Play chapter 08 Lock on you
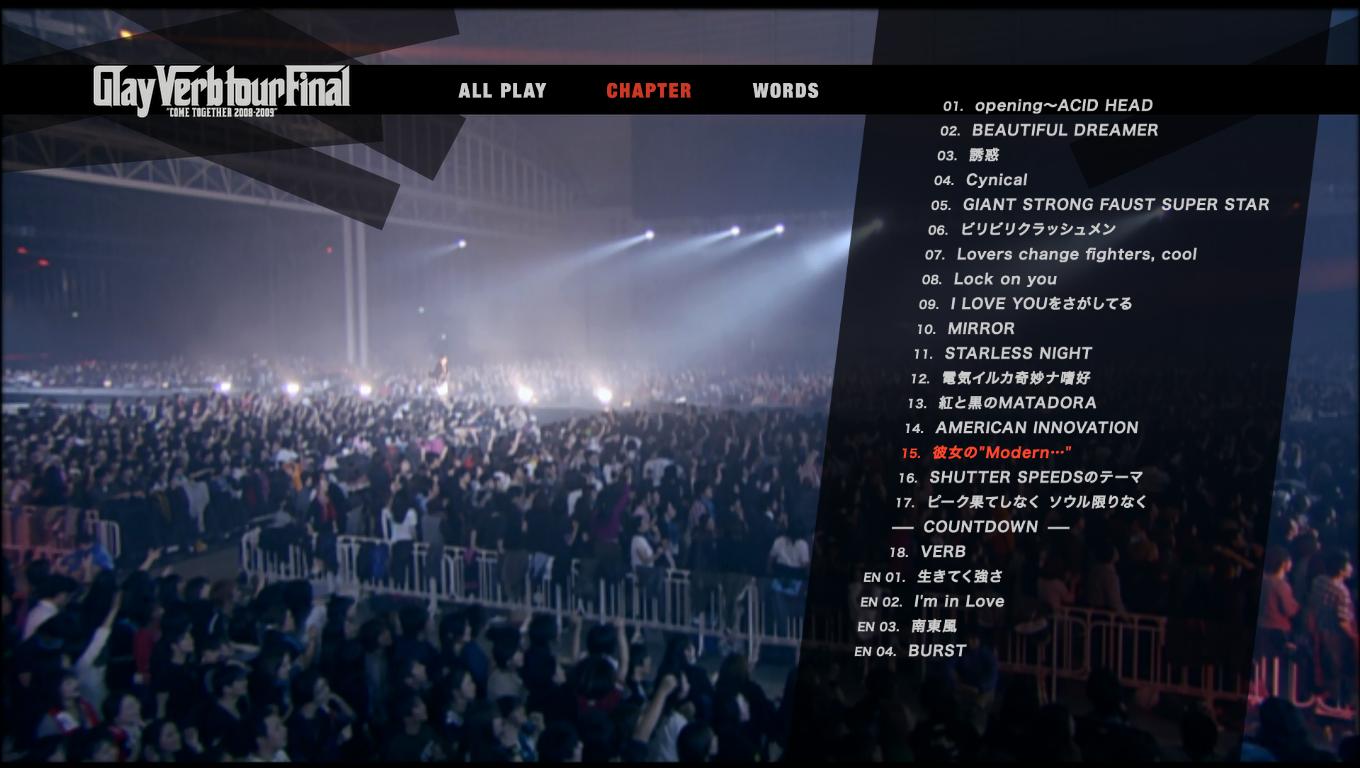The width and height of the screenshot is (1360, 768). [989, 279]
